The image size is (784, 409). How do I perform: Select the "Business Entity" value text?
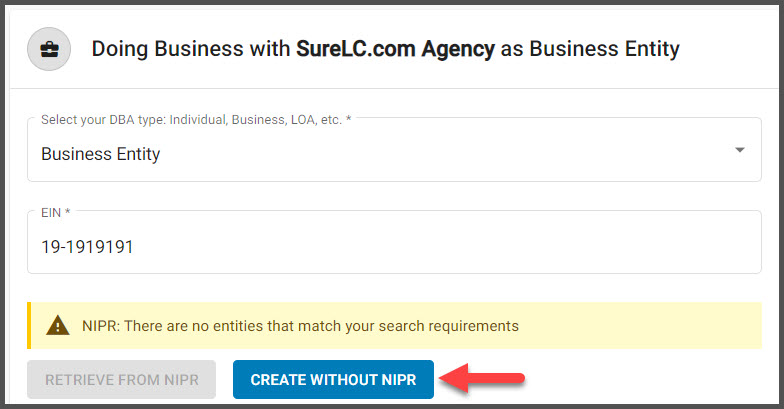(100, 154)
